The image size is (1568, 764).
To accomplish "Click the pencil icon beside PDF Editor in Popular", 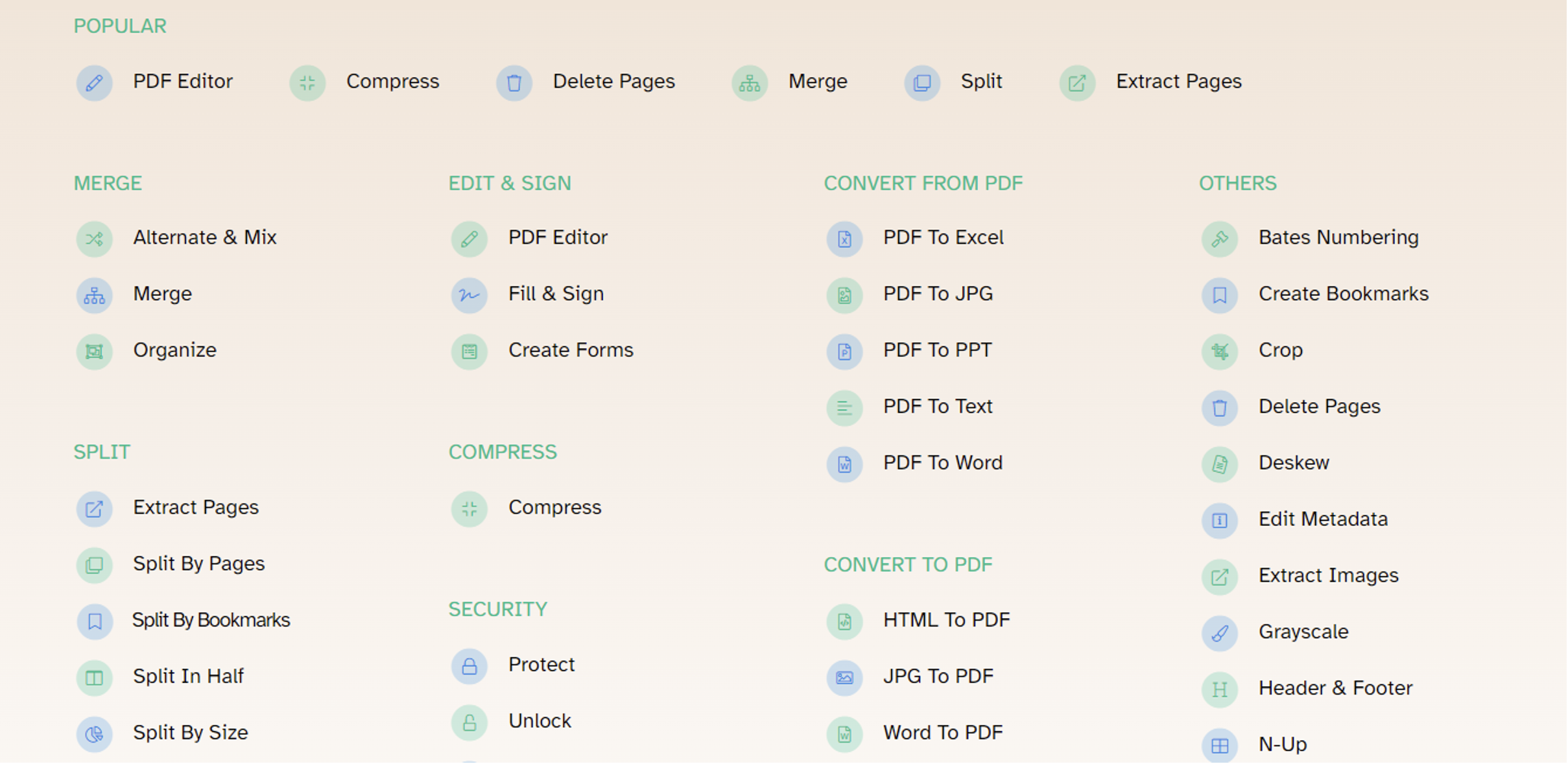I will pyautogui.click(x=94, y=83).
